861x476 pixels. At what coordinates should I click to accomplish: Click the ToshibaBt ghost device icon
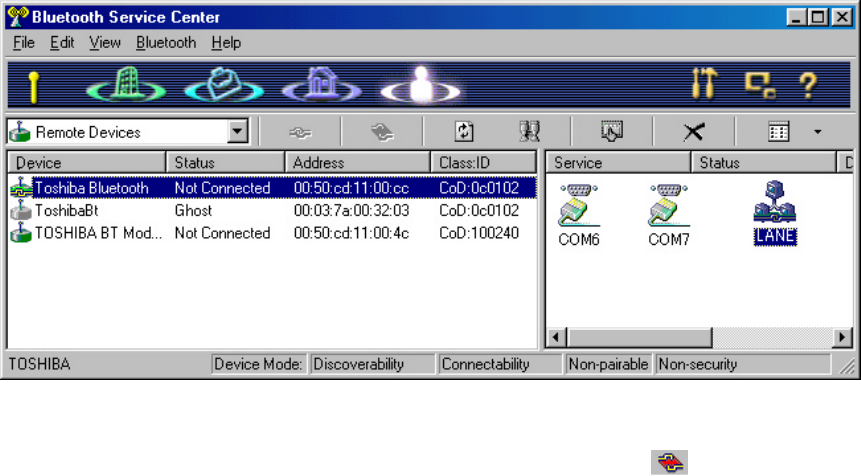[x=21, y=210]
